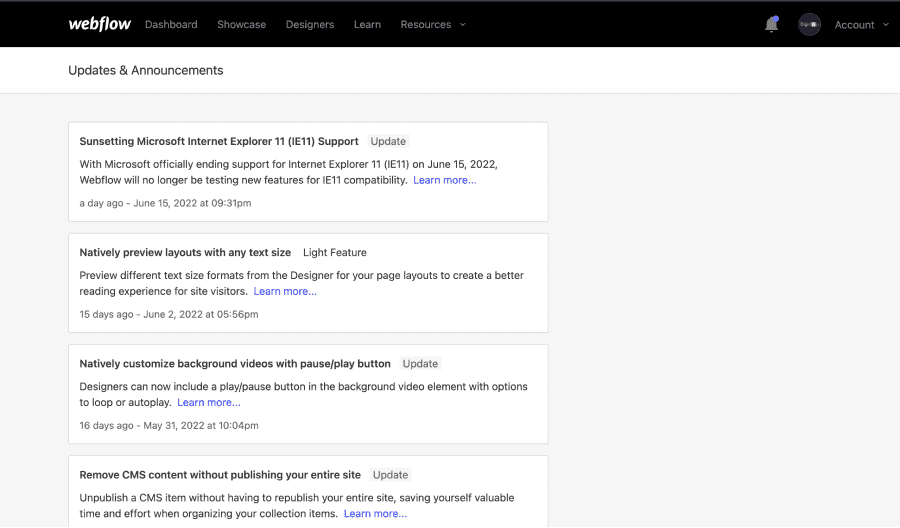Expand the Account dropdown menu
The width and height of the screenshot is (900, 528).
pyautogui.click(x=862, y=25)
